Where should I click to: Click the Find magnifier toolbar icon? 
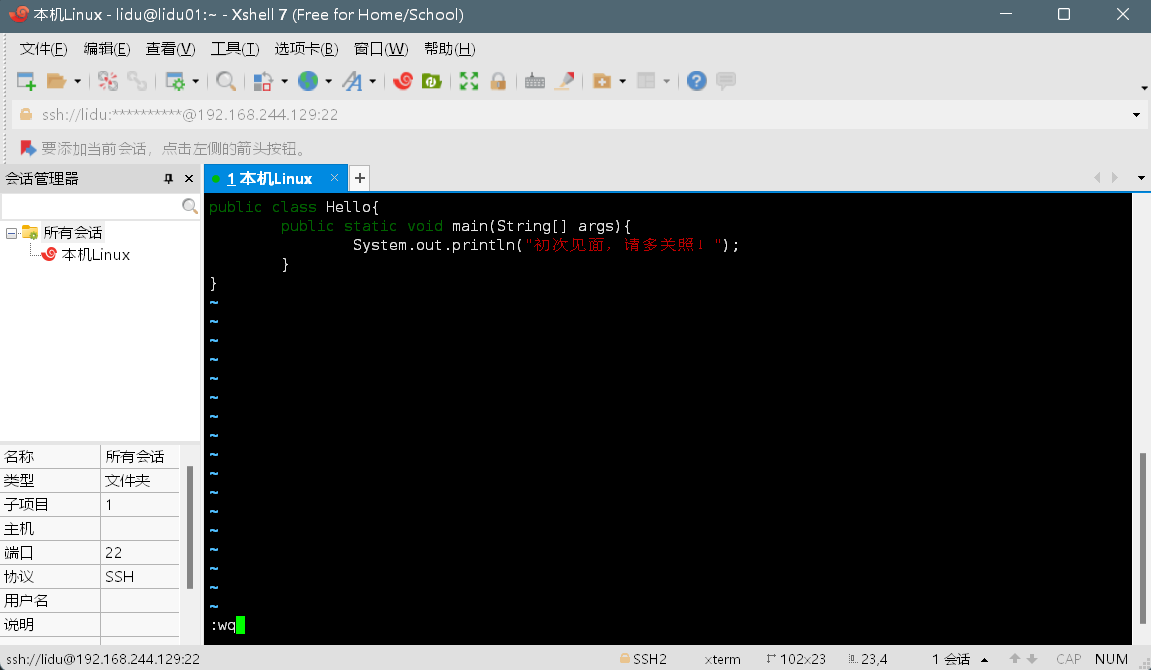click(226, 81)
